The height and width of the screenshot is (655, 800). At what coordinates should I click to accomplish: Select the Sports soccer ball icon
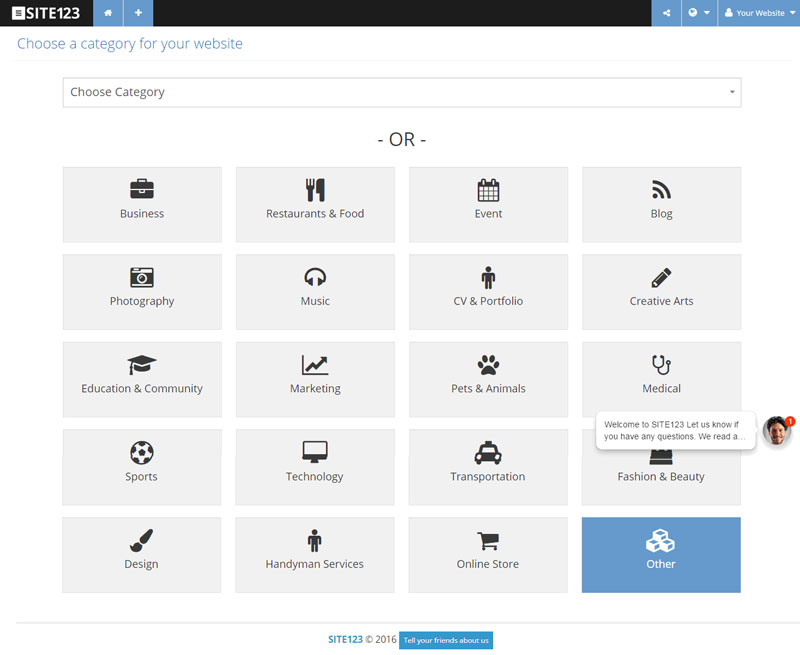pyautogui.click(x=142, y=452)
